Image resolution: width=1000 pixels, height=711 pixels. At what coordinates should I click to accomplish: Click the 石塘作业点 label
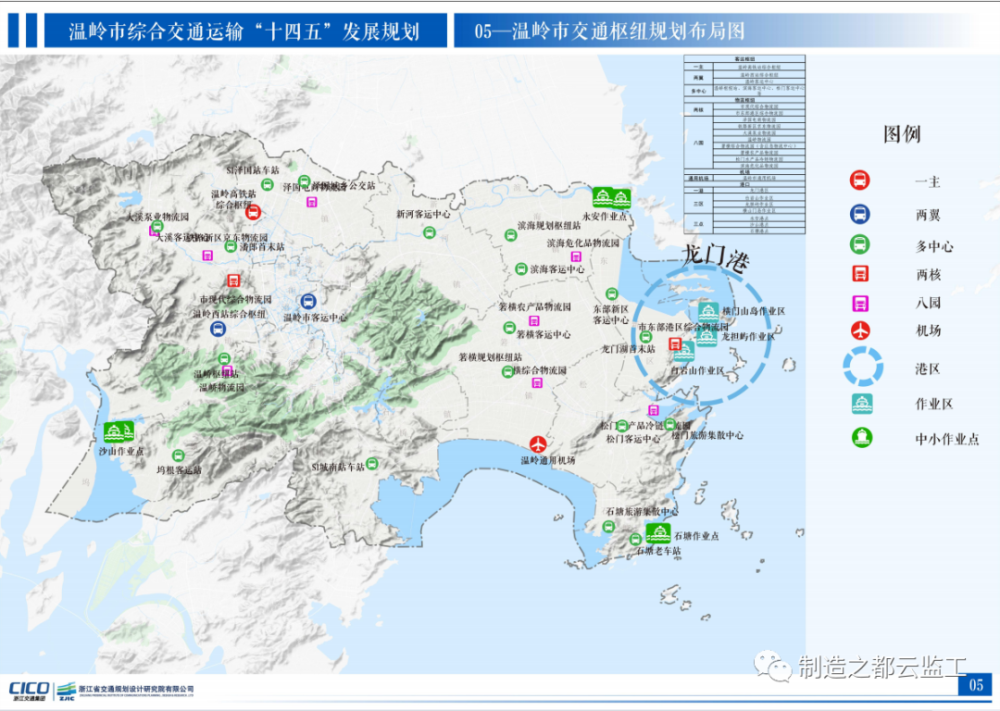[x=696, y=536]
